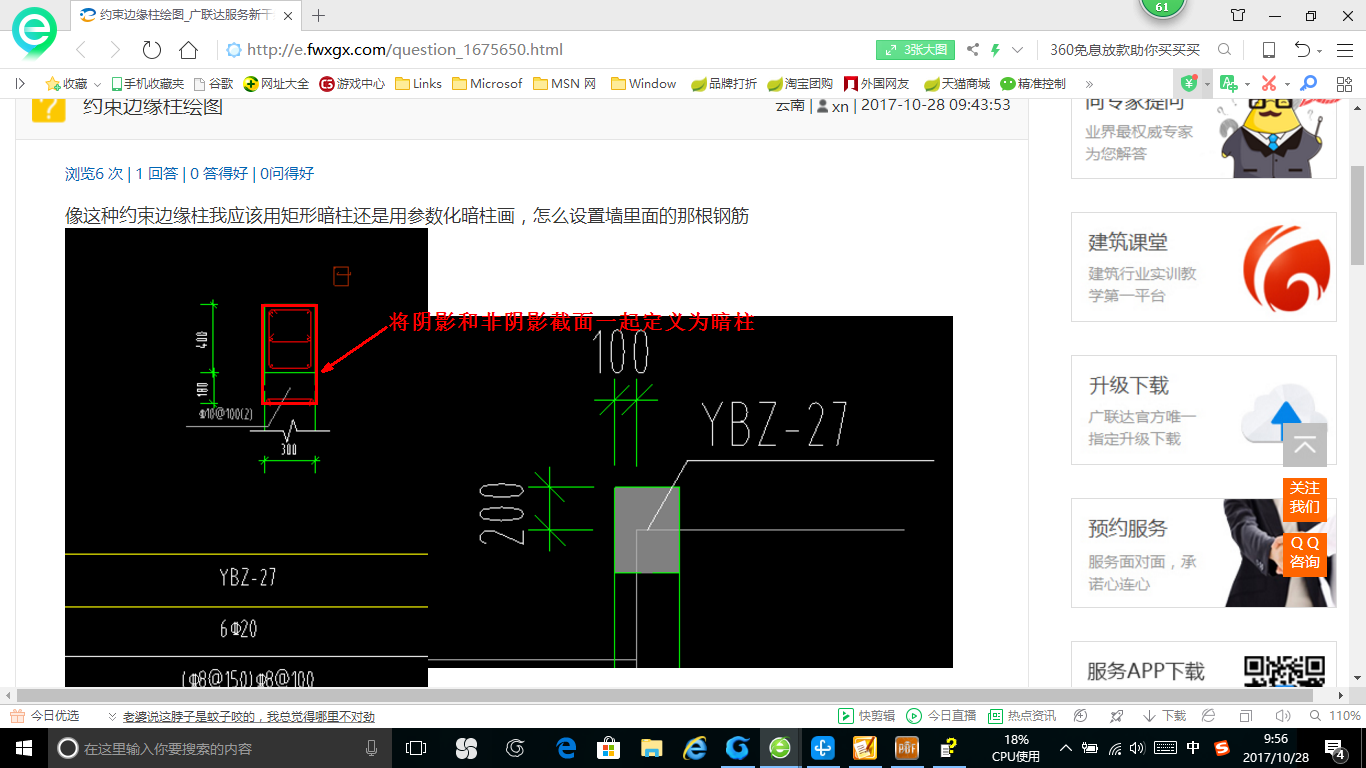Open the 预约服务 sidebar banner
The height and width of the screenshot is (768, 1366).
click(1204, 553)
